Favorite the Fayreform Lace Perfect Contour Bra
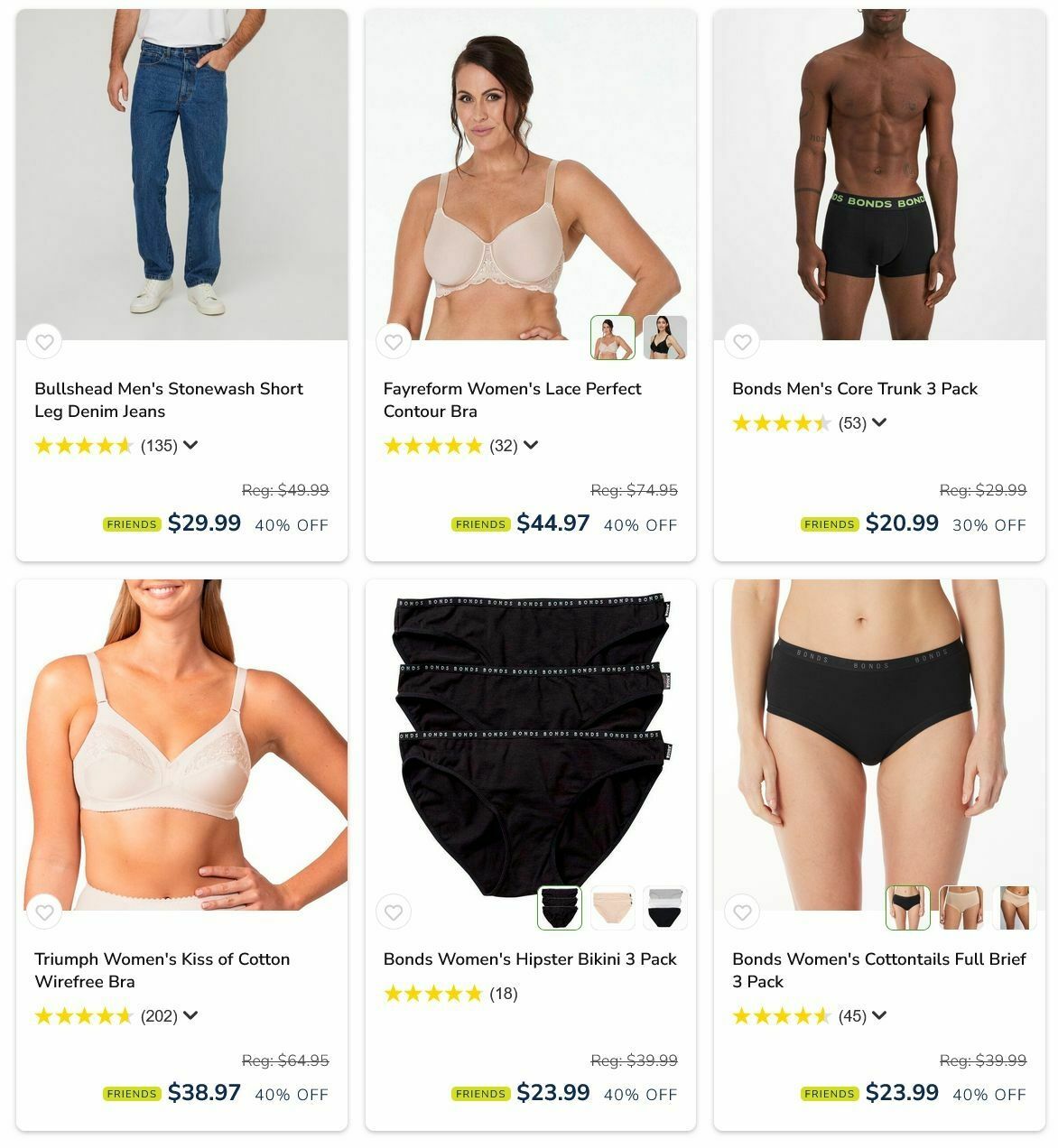1058x1148 pixels. (394, 342)
